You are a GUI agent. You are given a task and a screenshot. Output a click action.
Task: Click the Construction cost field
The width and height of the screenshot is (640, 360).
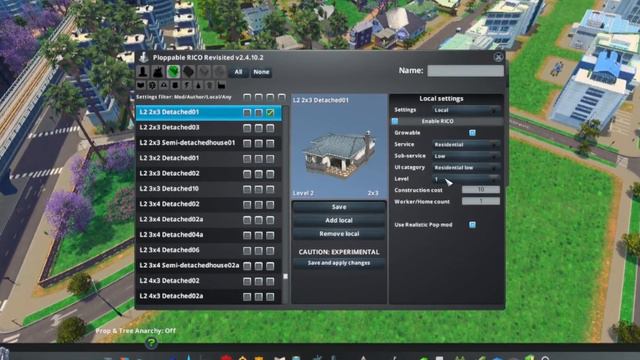coord(481,190)
